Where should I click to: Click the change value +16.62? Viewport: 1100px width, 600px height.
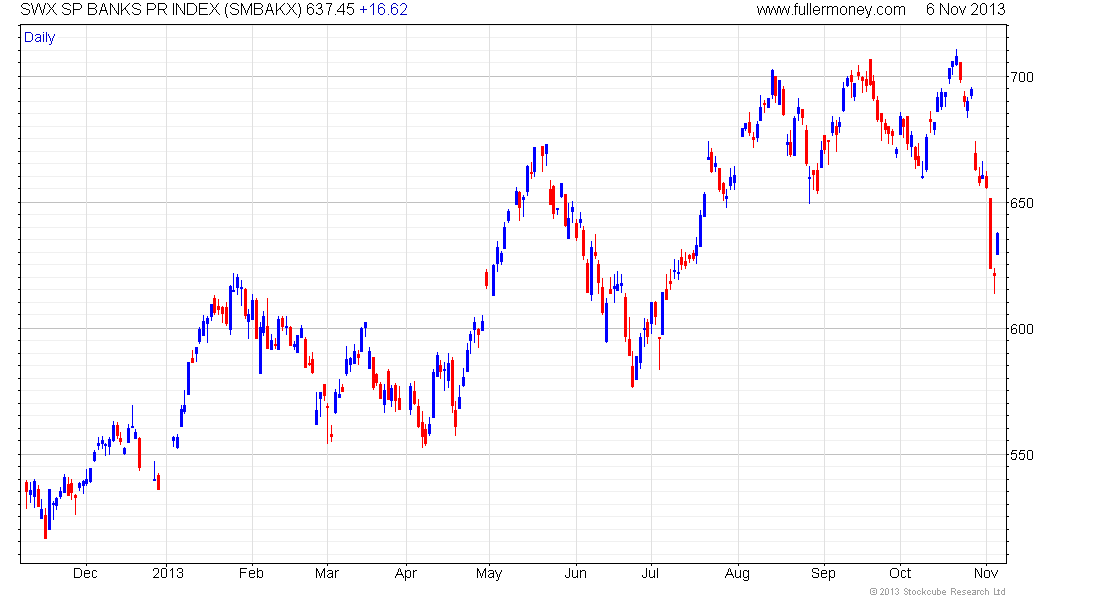click(383, 10)
